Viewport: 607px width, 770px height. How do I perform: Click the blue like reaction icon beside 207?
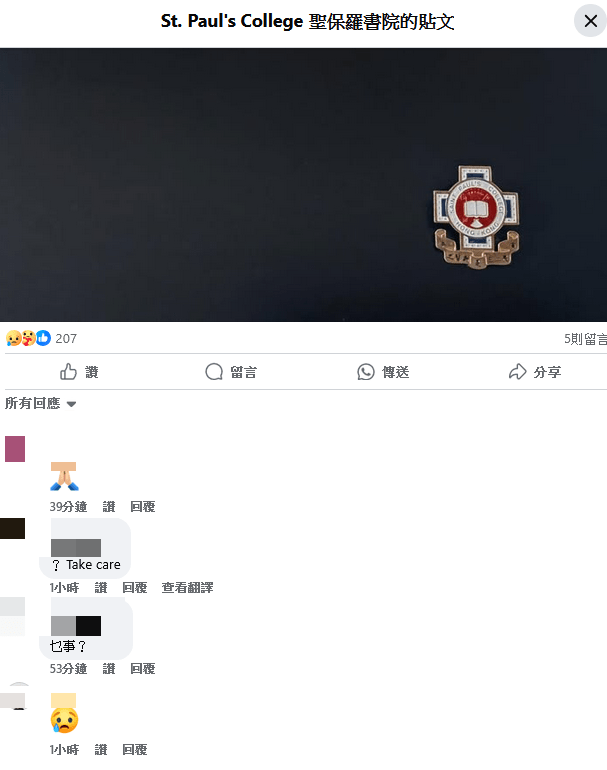(43, 338)
